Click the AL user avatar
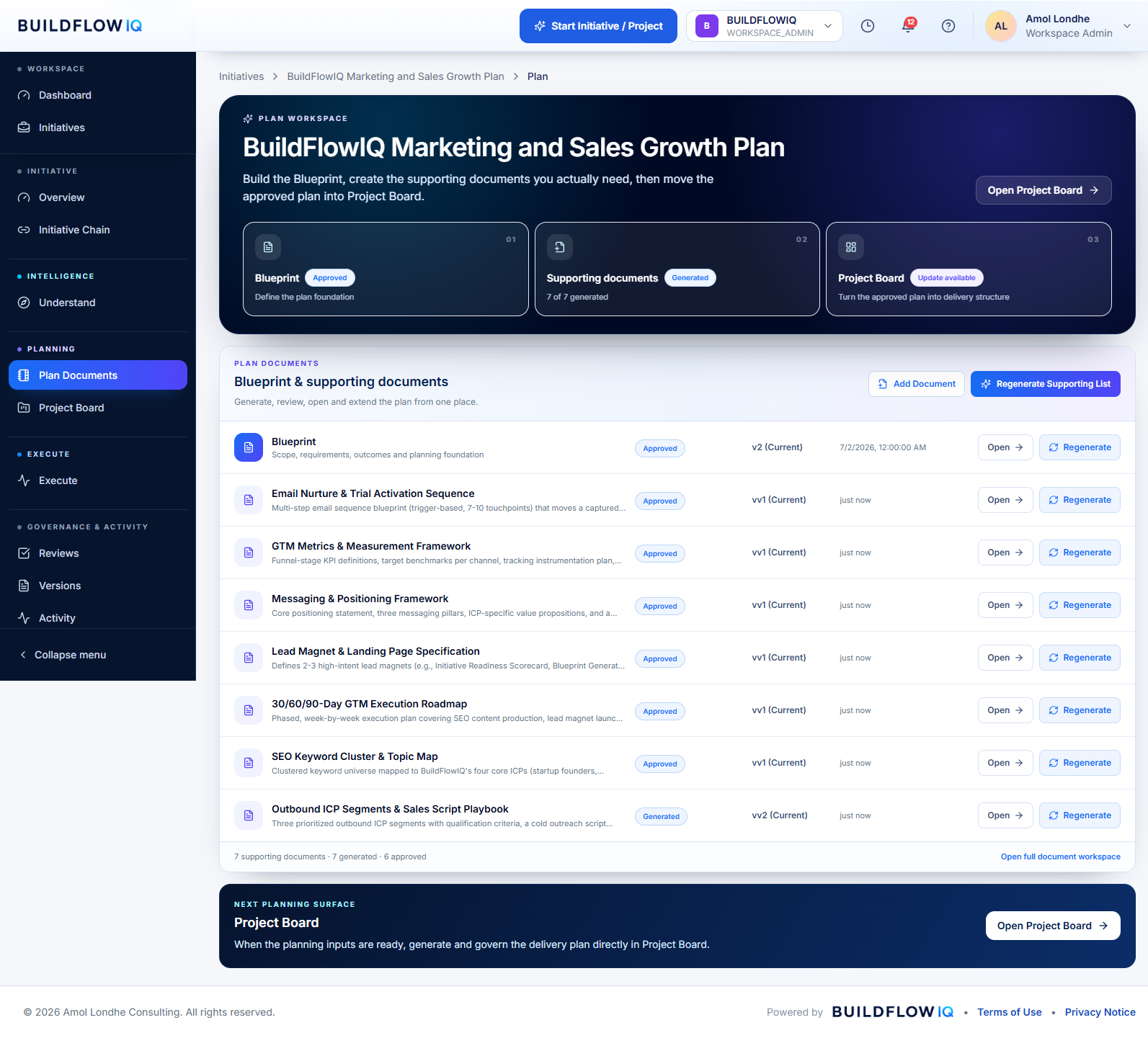The width and height of the screenshot is (1148, 1038). [x=1001, y=26]
